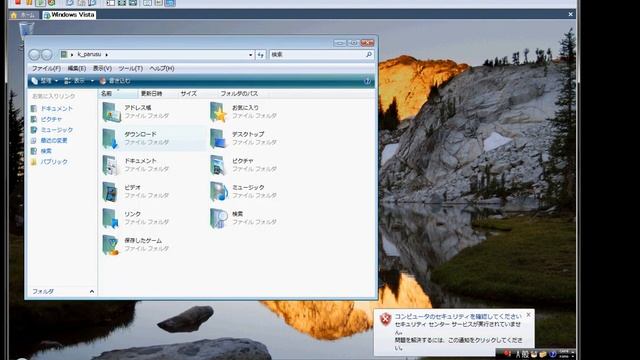
Task: Select the 検索 folder icon in file list
Action: click(x=219, y=218)
